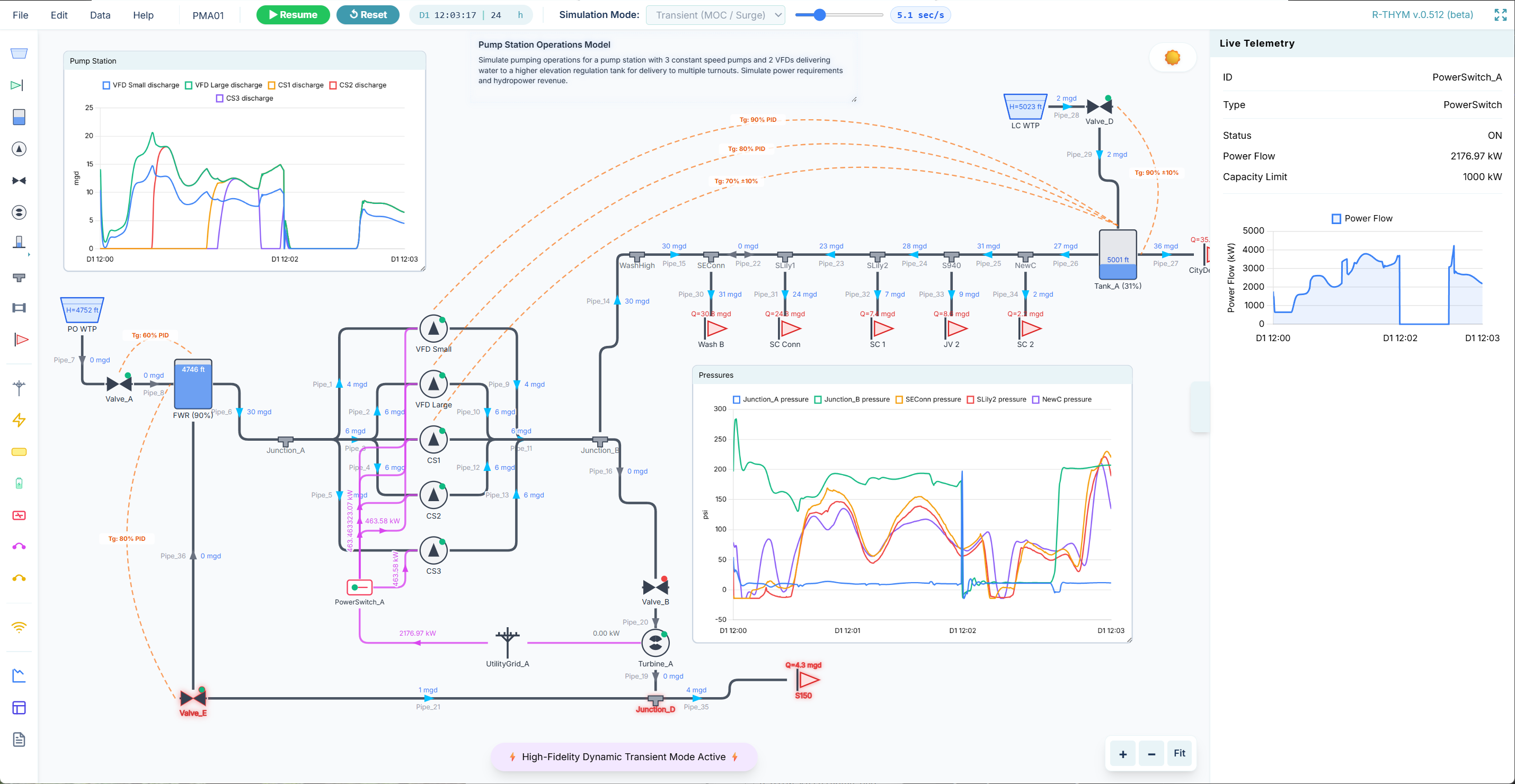Open the File menu

[21, 15]
